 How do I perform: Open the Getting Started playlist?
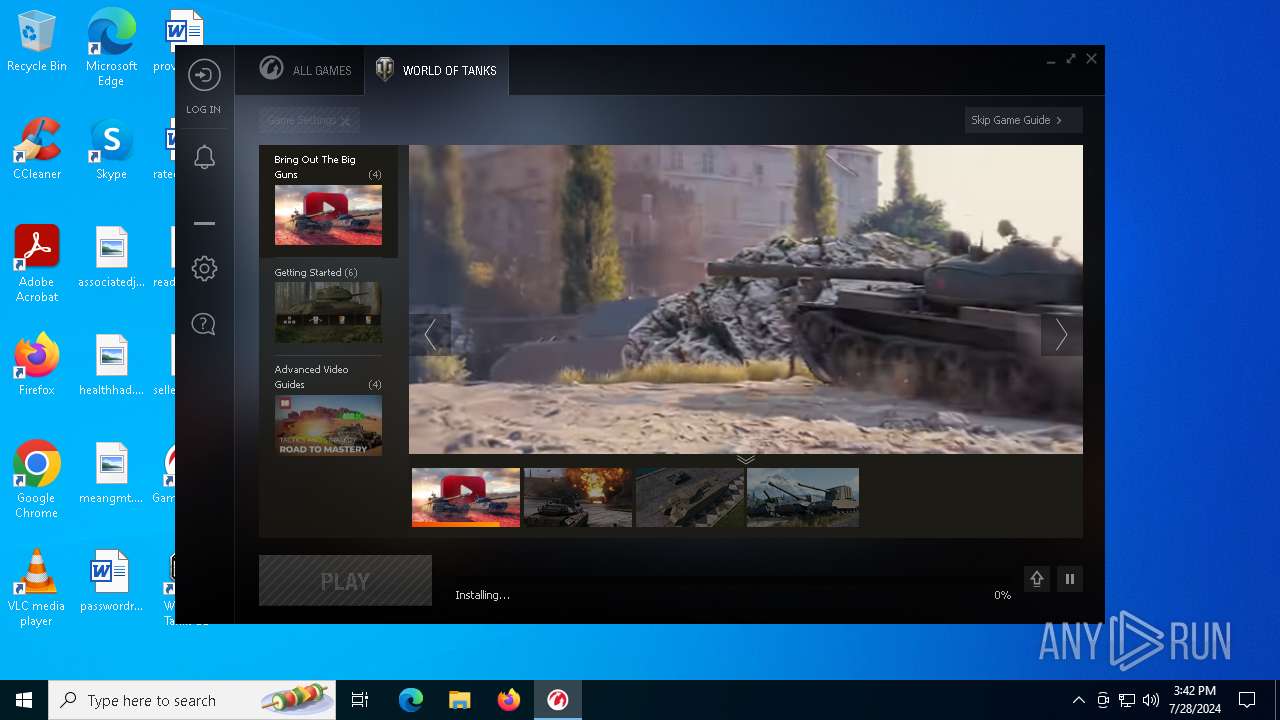328,306
